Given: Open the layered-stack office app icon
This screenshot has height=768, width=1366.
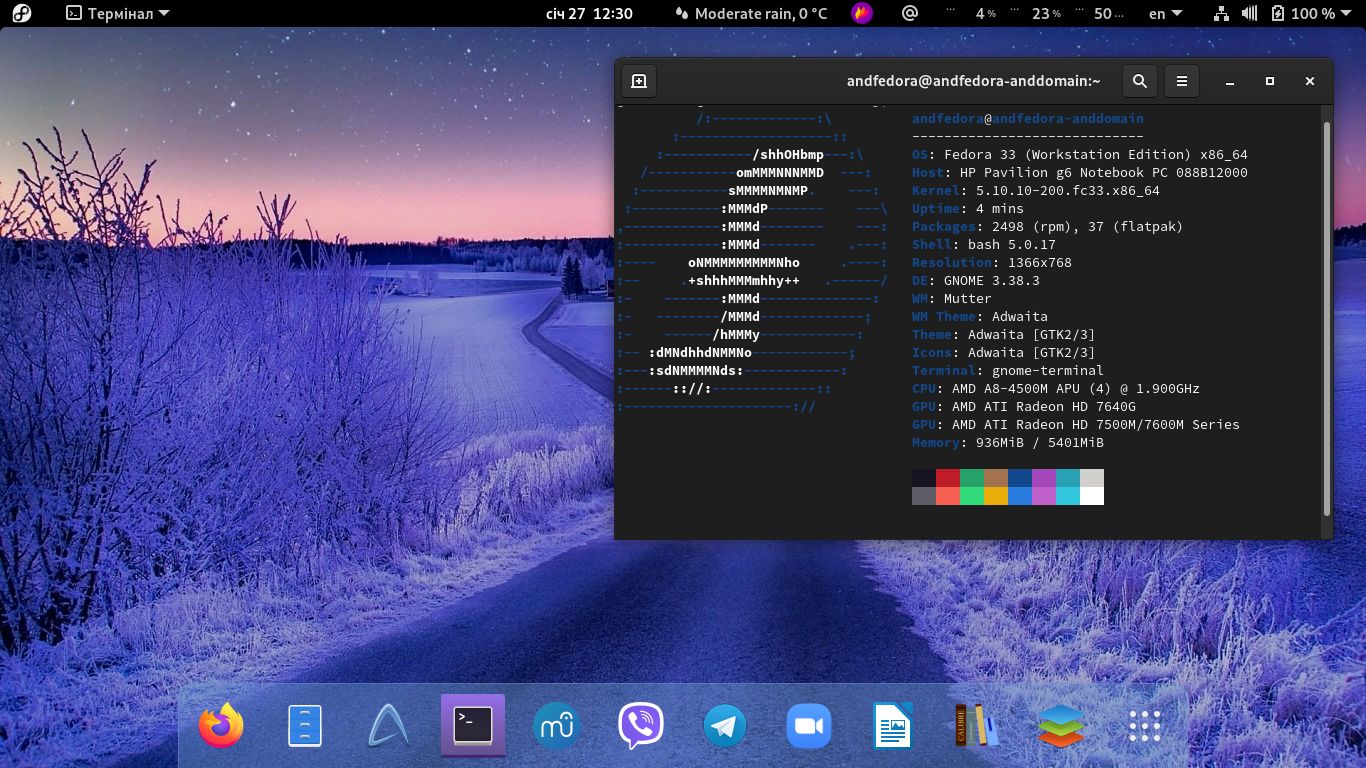Looking at the screenshot, I should pyautogui.click(x=1060, y=726).
